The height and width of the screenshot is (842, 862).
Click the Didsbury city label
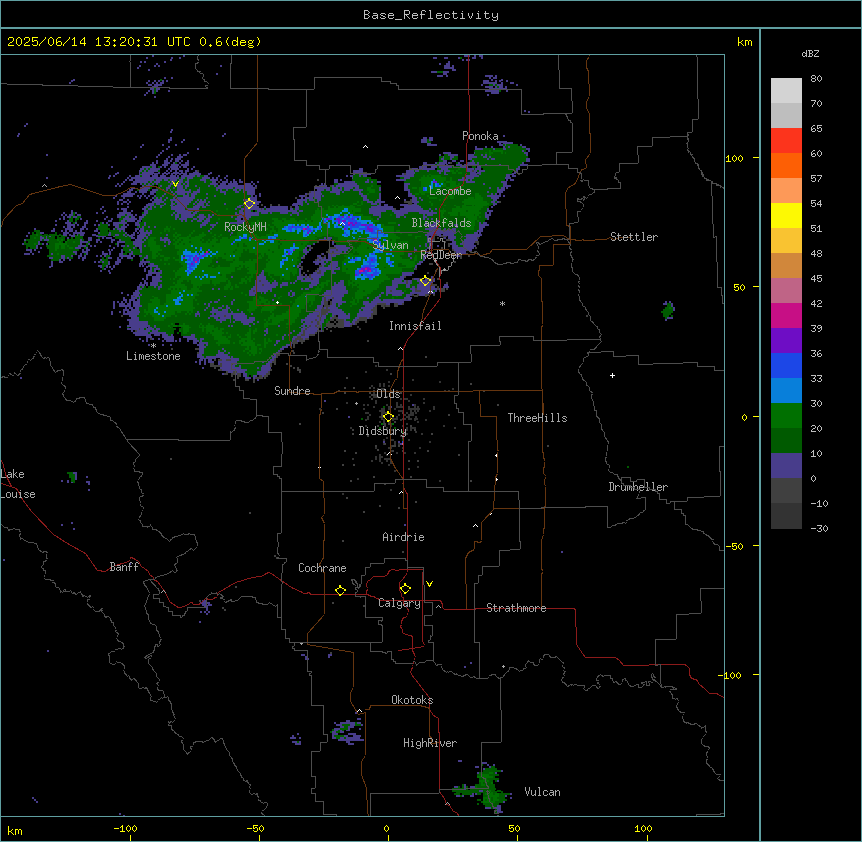(x=383, y=431)
